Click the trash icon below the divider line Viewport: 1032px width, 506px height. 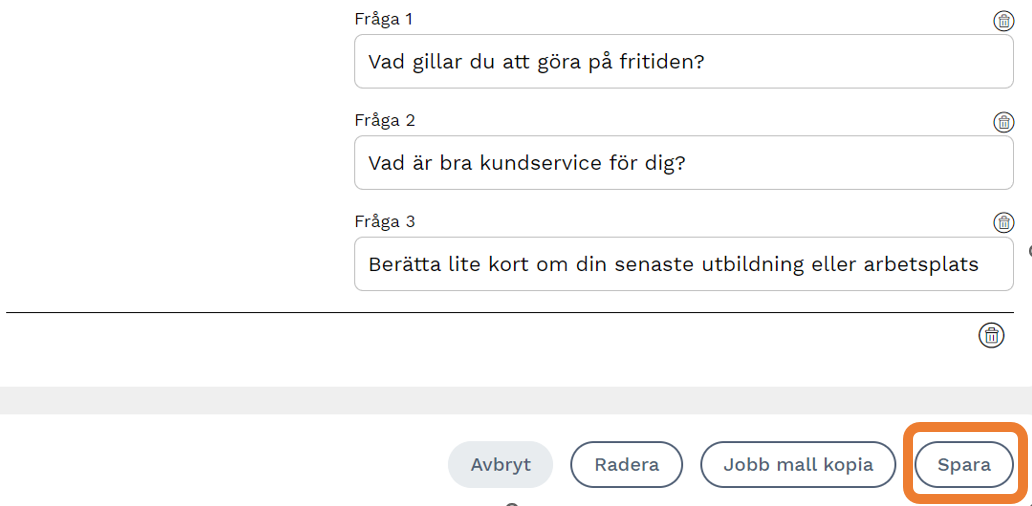coord(991,335)
